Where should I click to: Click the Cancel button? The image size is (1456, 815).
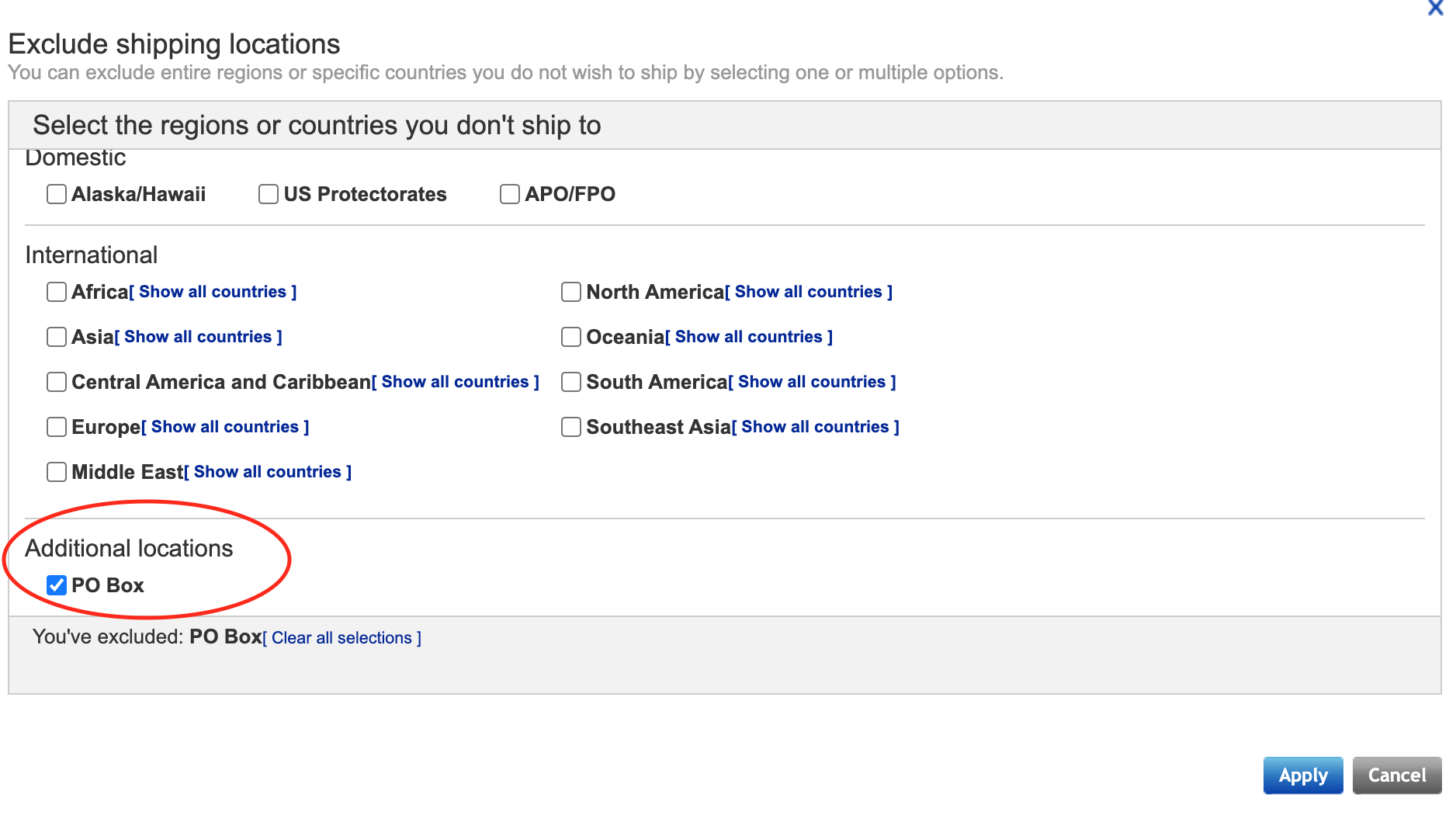click(x=1397, y=775)
